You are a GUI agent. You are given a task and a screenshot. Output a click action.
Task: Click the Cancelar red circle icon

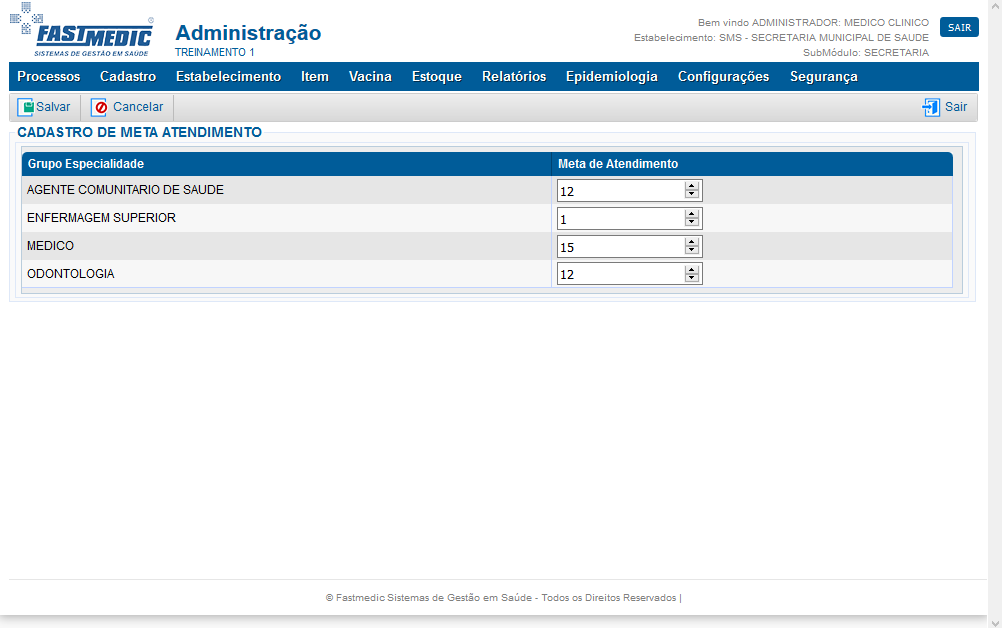tap(99, 107)
